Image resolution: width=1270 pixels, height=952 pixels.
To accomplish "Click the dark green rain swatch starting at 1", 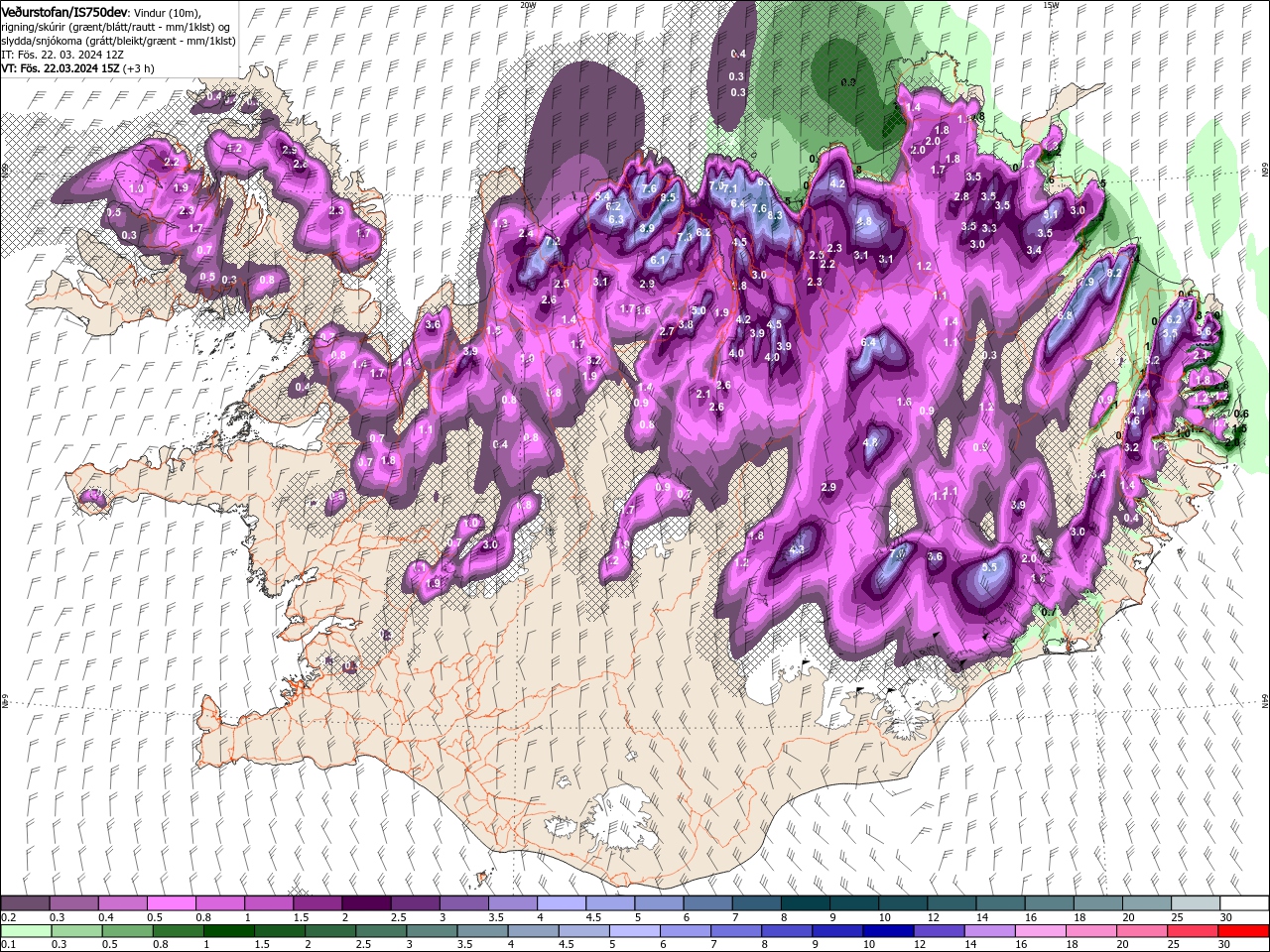I will pyautogui.click(x=228, y=931).
